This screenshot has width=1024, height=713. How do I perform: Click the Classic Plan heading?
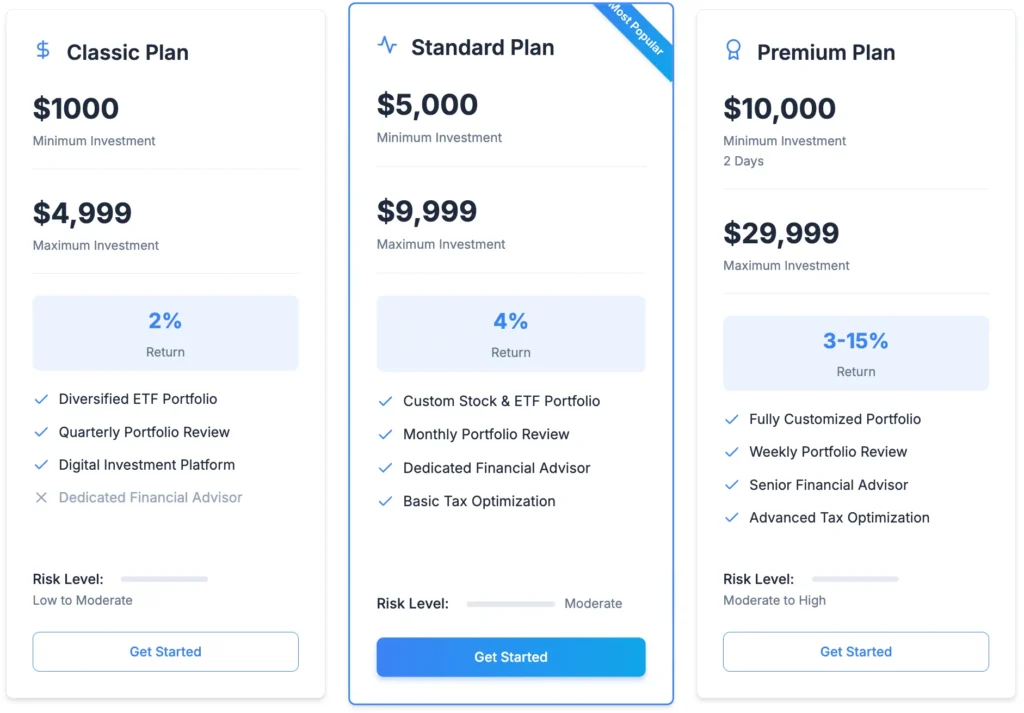tap(127, 52)
